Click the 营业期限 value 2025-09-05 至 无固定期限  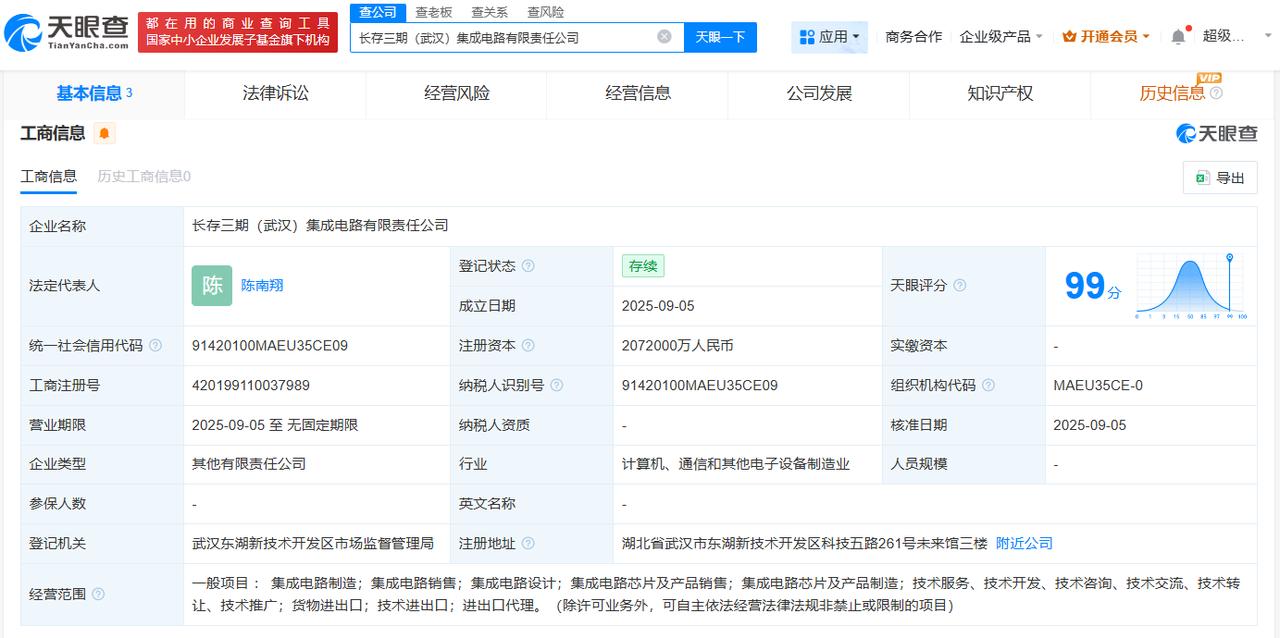[275, 425]
